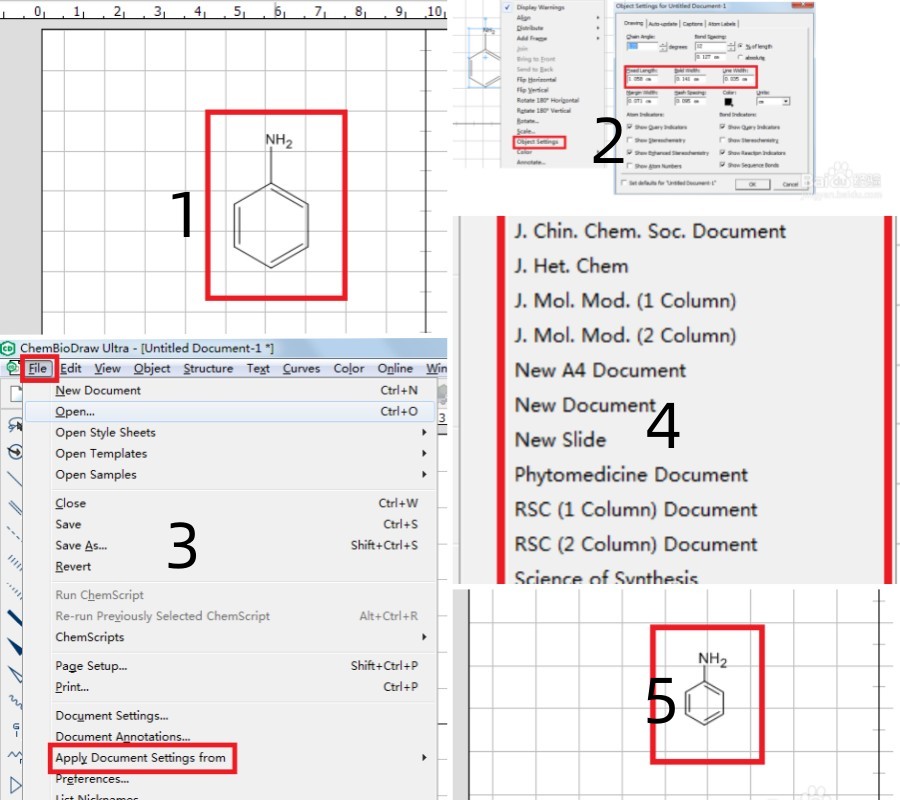Viewport: 900px width, 800px height.
Task: Click OK in Object Settings dialog
Action: (x=752, y=184)
